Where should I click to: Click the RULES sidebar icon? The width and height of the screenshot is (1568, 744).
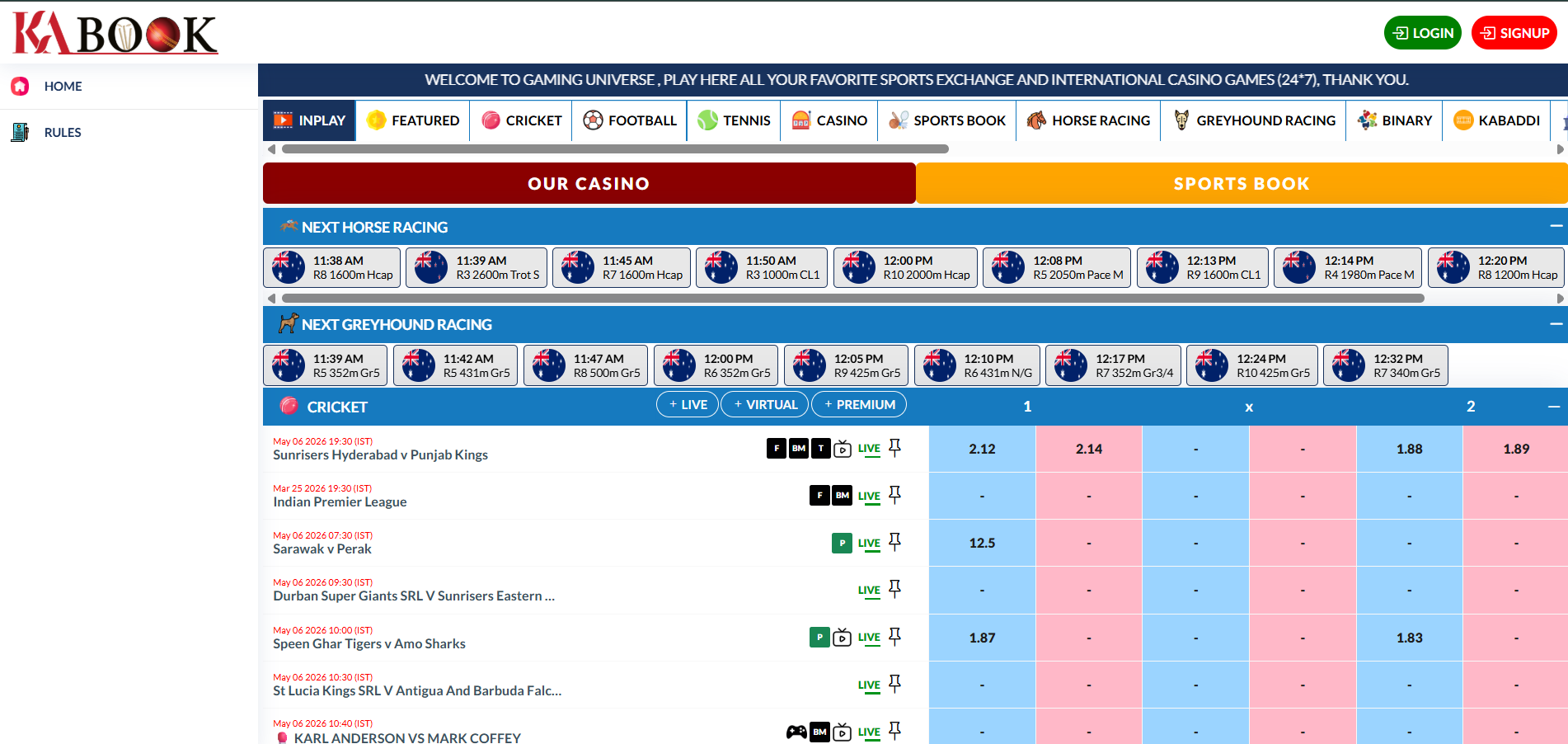[20, 132]
